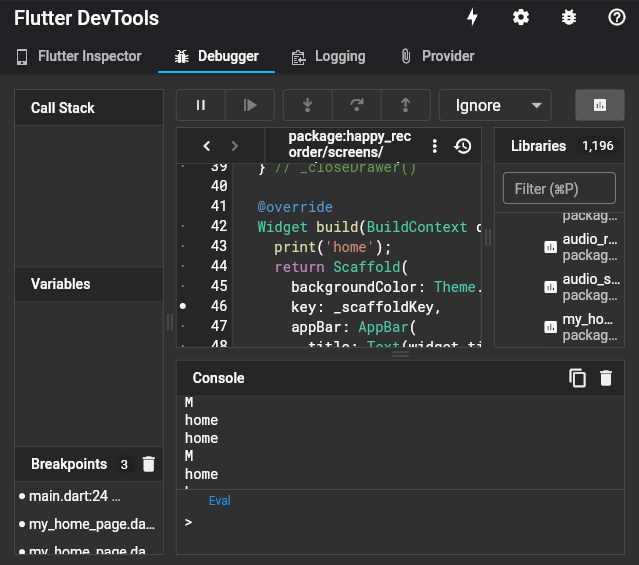This screenshot has width=639, height=565.
Task: Click the Console panel title
Action: coord(218,378)
